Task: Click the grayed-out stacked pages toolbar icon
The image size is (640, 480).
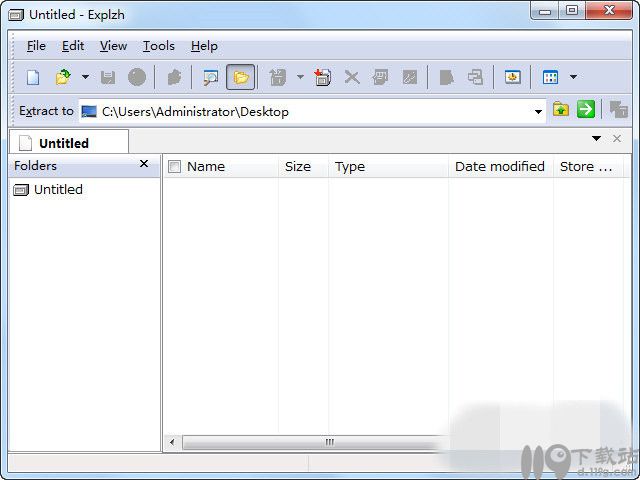Action: click(x=380, y=77)
